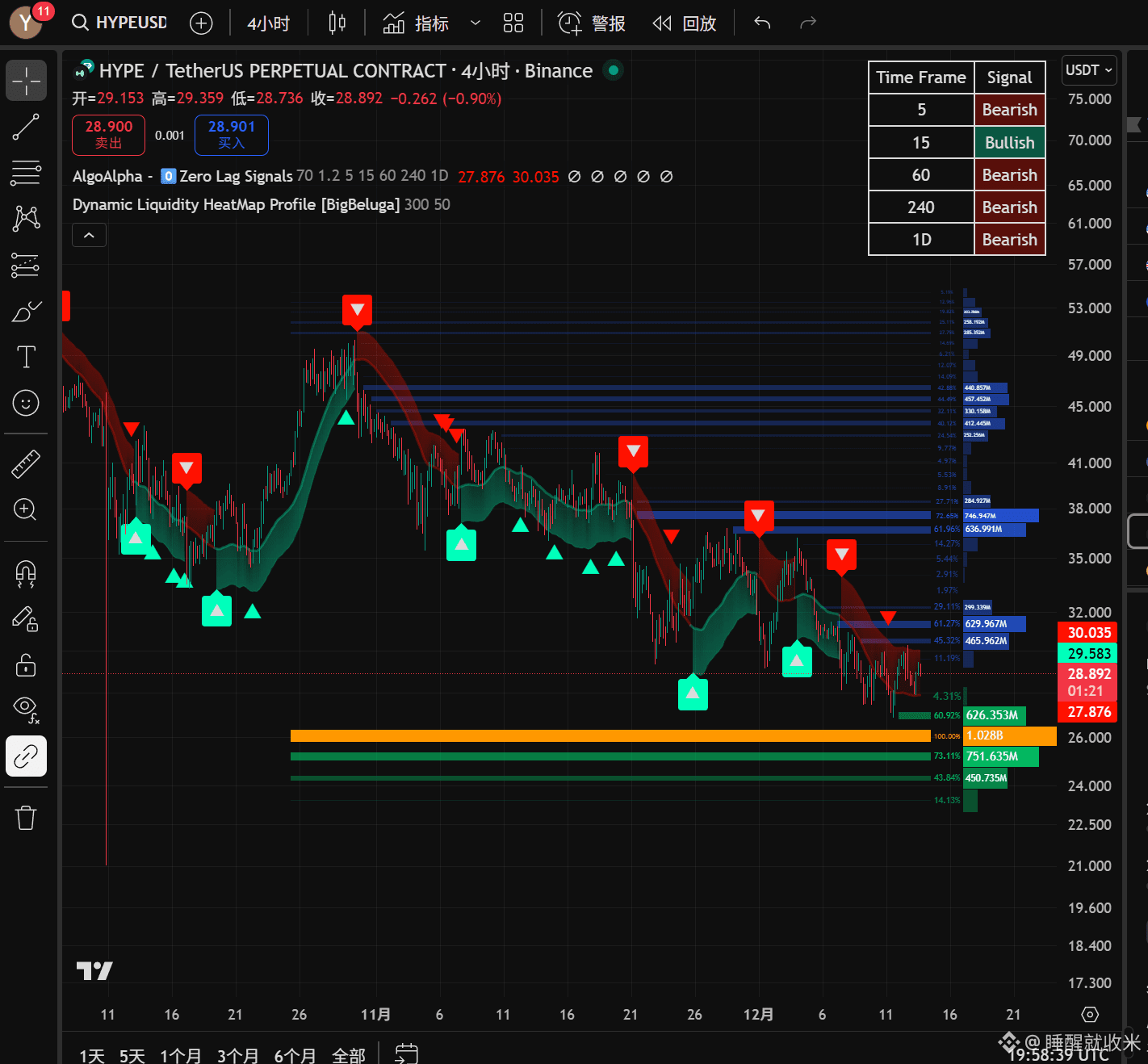Change the 4小时 time interval

pos(269,23)
